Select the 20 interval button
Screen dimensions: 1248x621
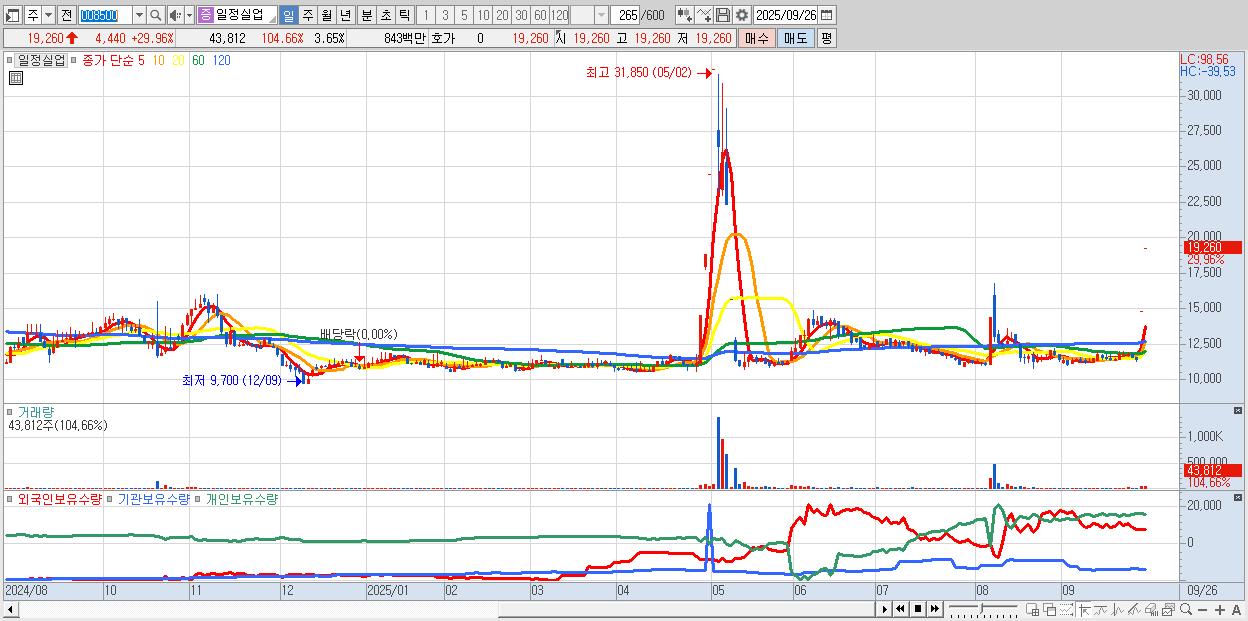point(502,15)
